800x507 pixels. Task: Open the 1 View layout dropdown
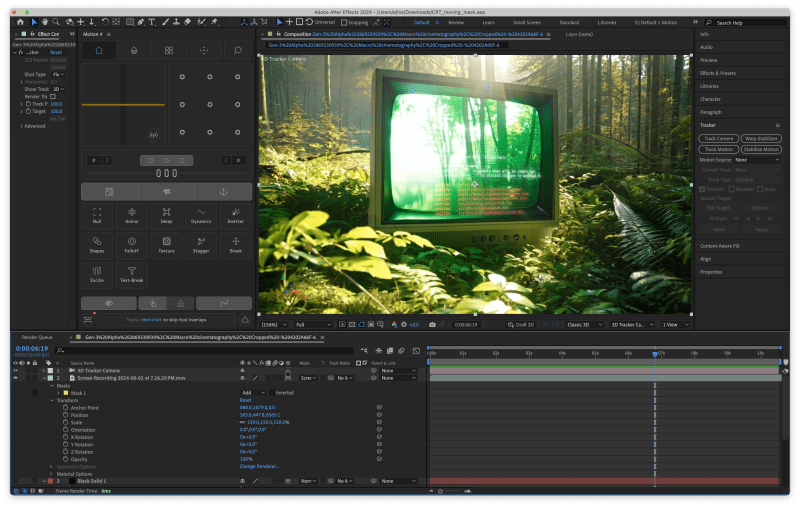[675, 324]
